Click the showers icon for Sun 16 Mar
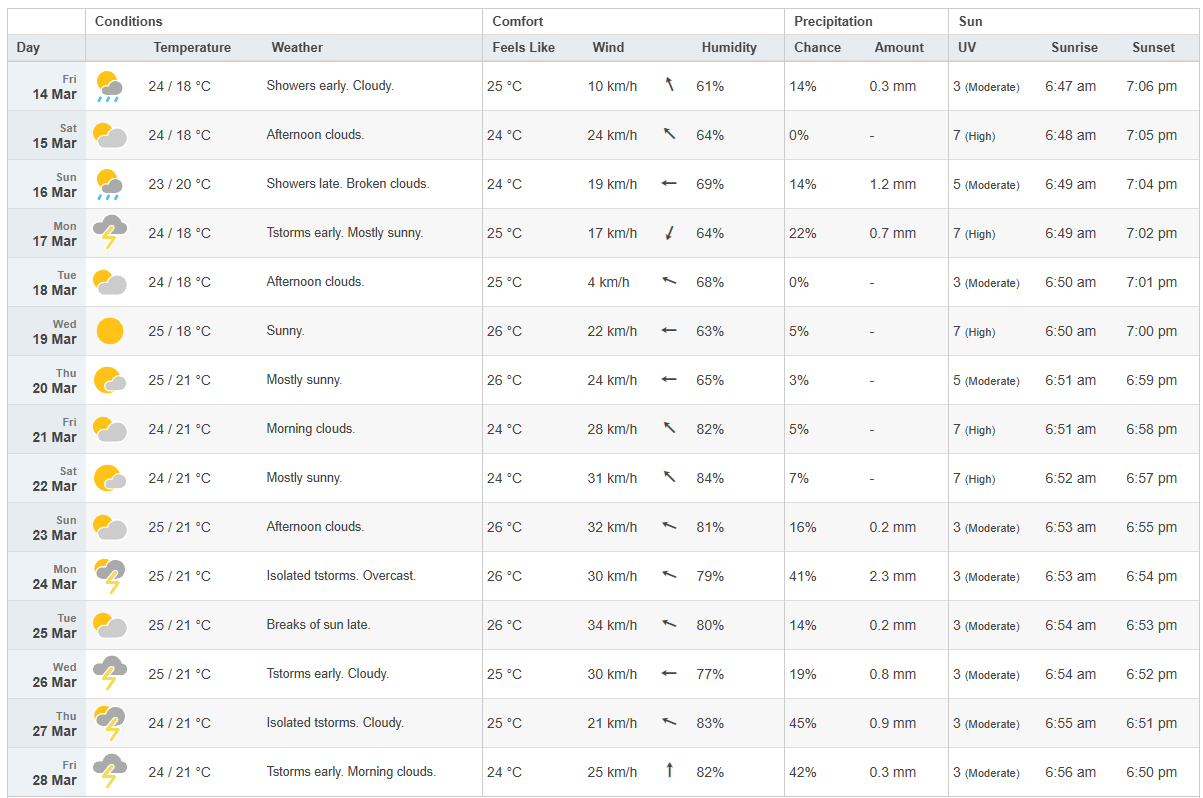Image resolution: width=1203 pixels, height=798 pixels. coord(109,184)
